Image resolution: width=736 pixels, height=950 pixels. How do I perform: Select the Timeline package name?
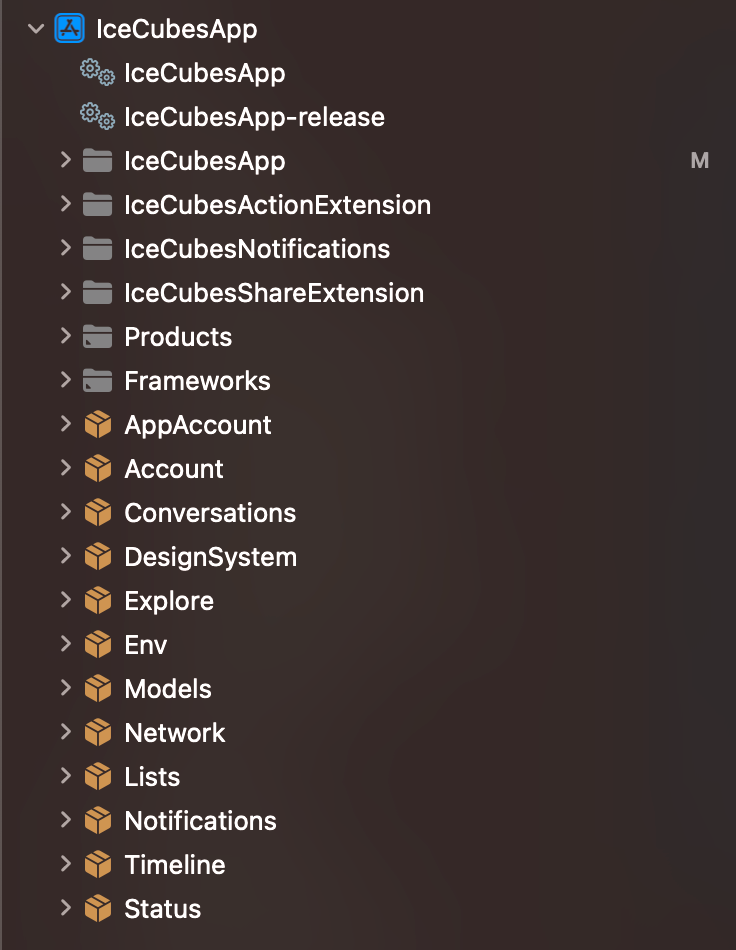[x=174, y=865]
